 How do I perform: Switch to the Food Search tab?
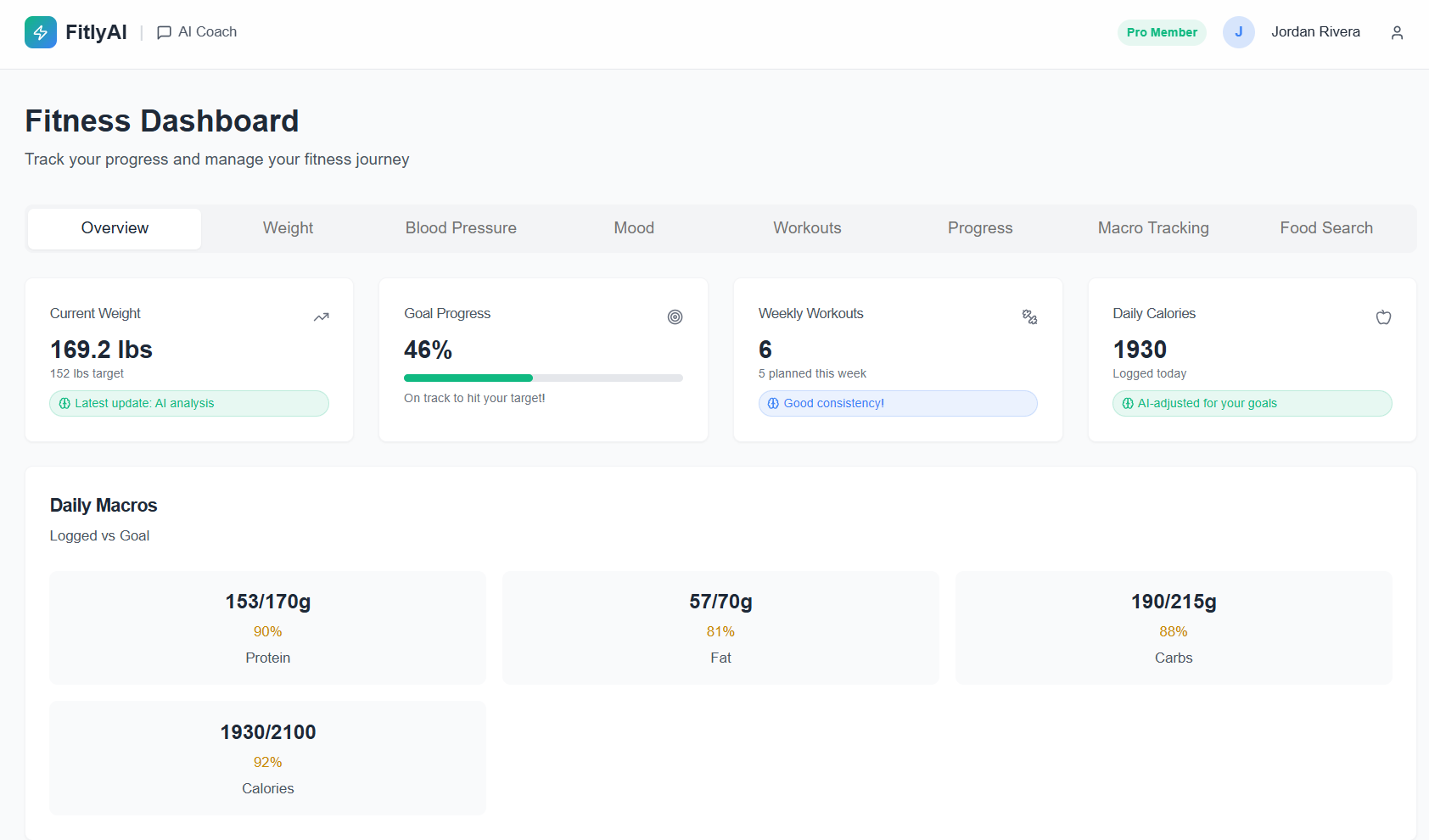click(x=1325, y=227)
